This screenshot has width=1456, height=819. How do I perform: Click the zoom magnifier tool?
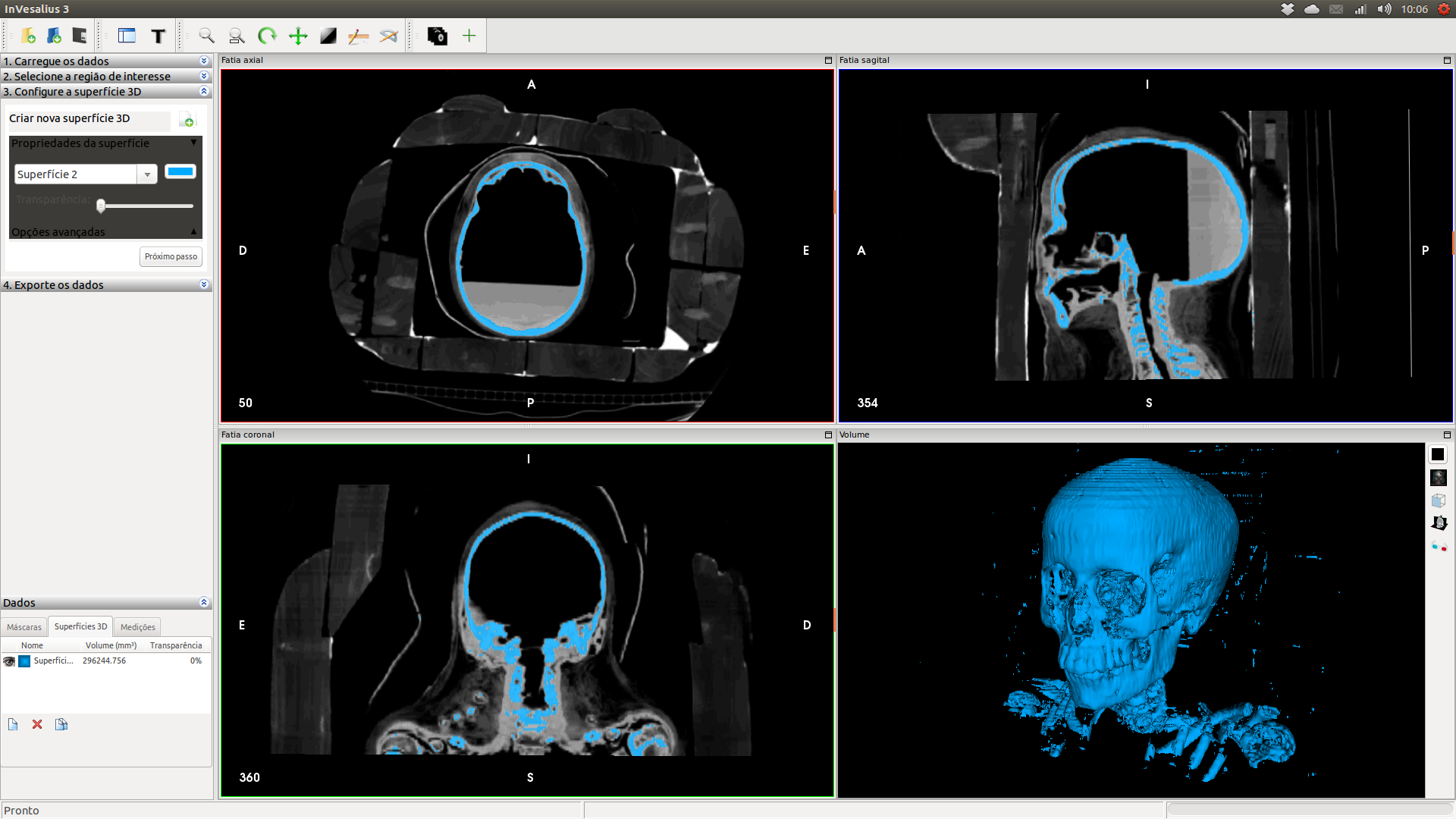coord(206,36)
